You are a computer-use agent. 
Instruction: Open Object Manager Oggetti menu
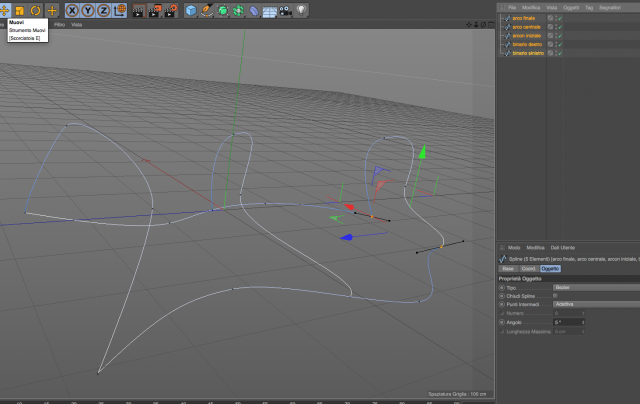coord(571,8)
